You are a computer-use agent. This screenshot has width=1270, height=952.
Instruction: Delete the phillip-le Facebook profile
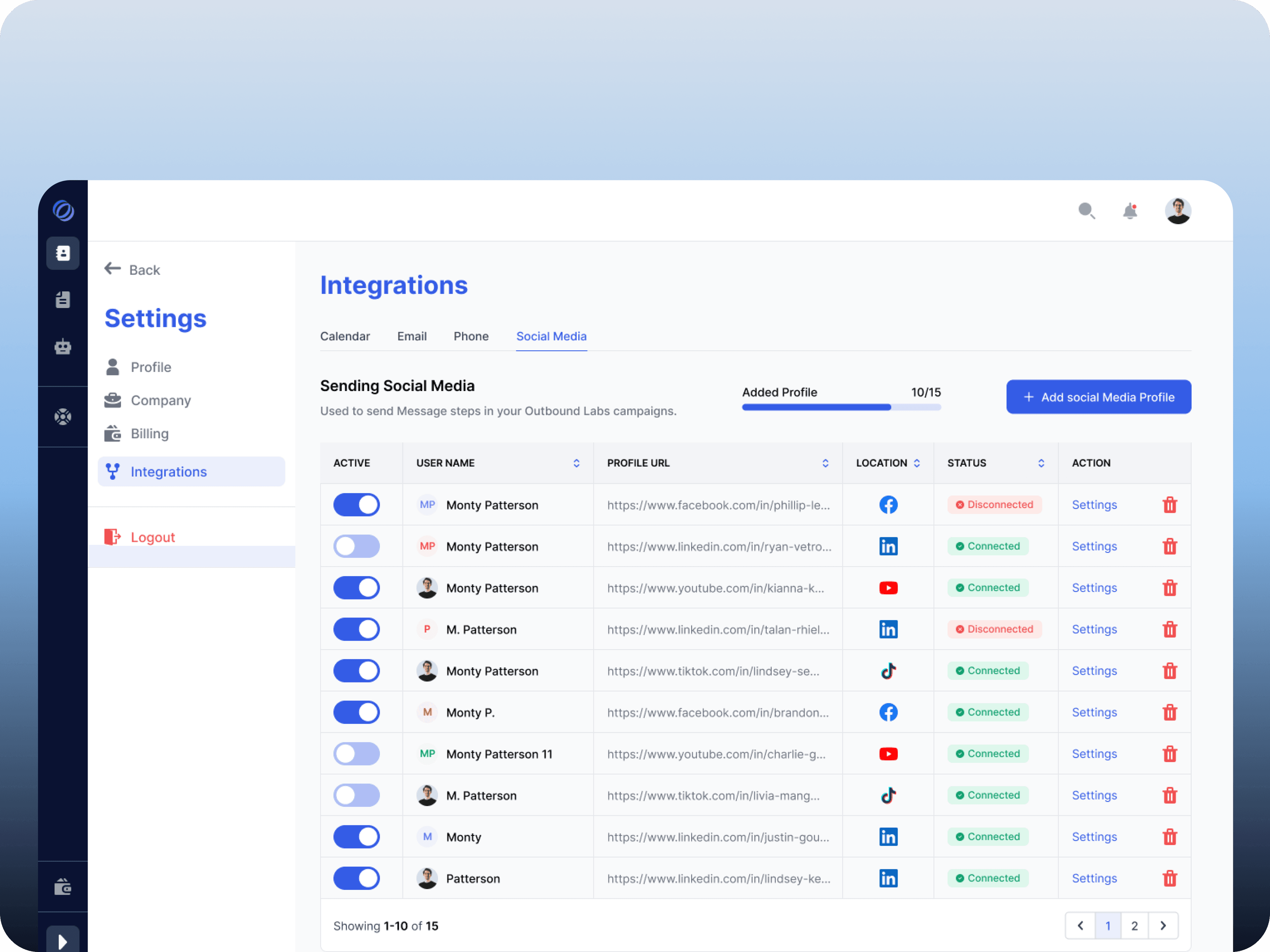point(1169,505)
